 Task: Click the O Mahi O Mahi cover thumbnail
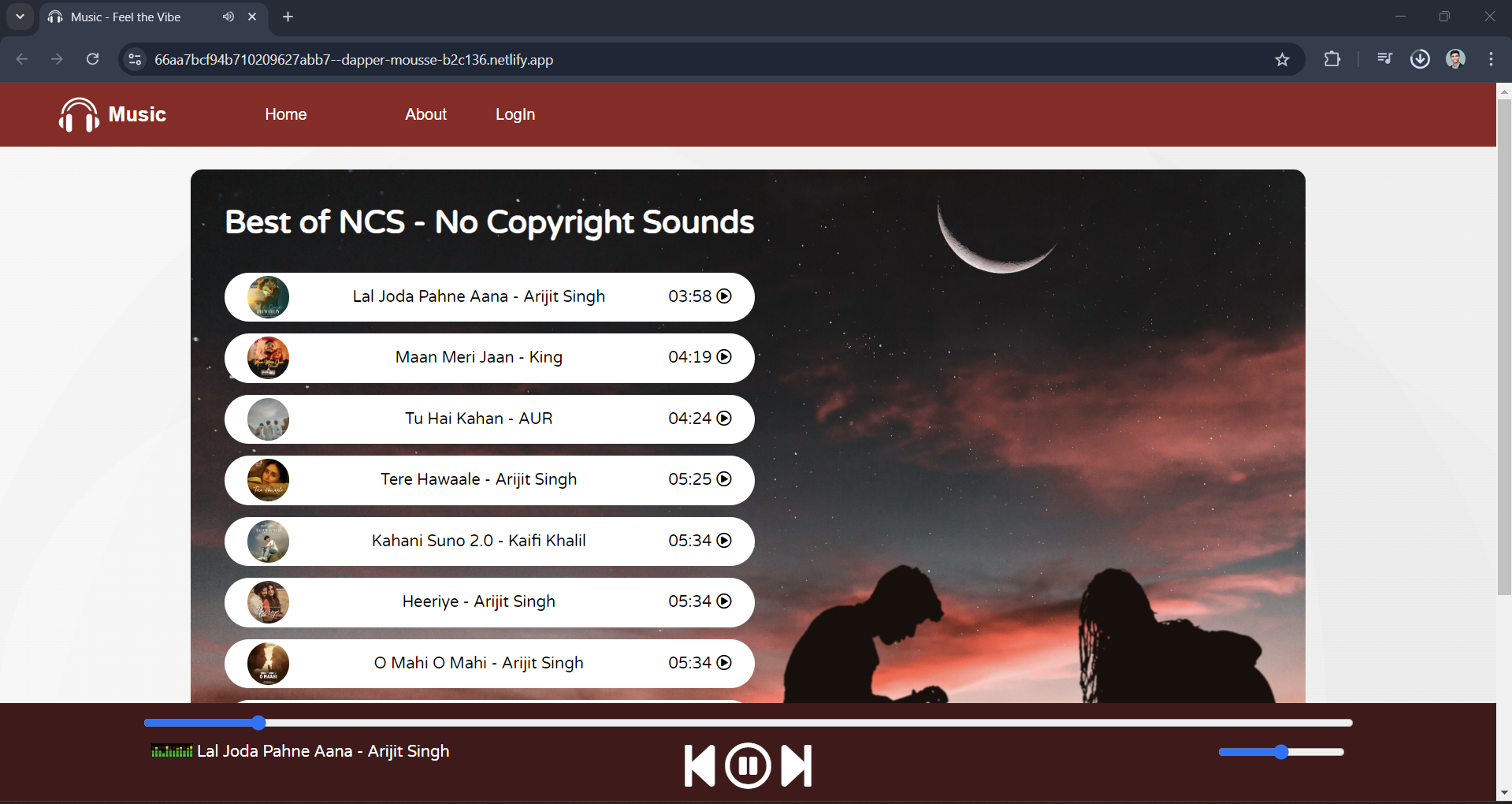(268, 664)
